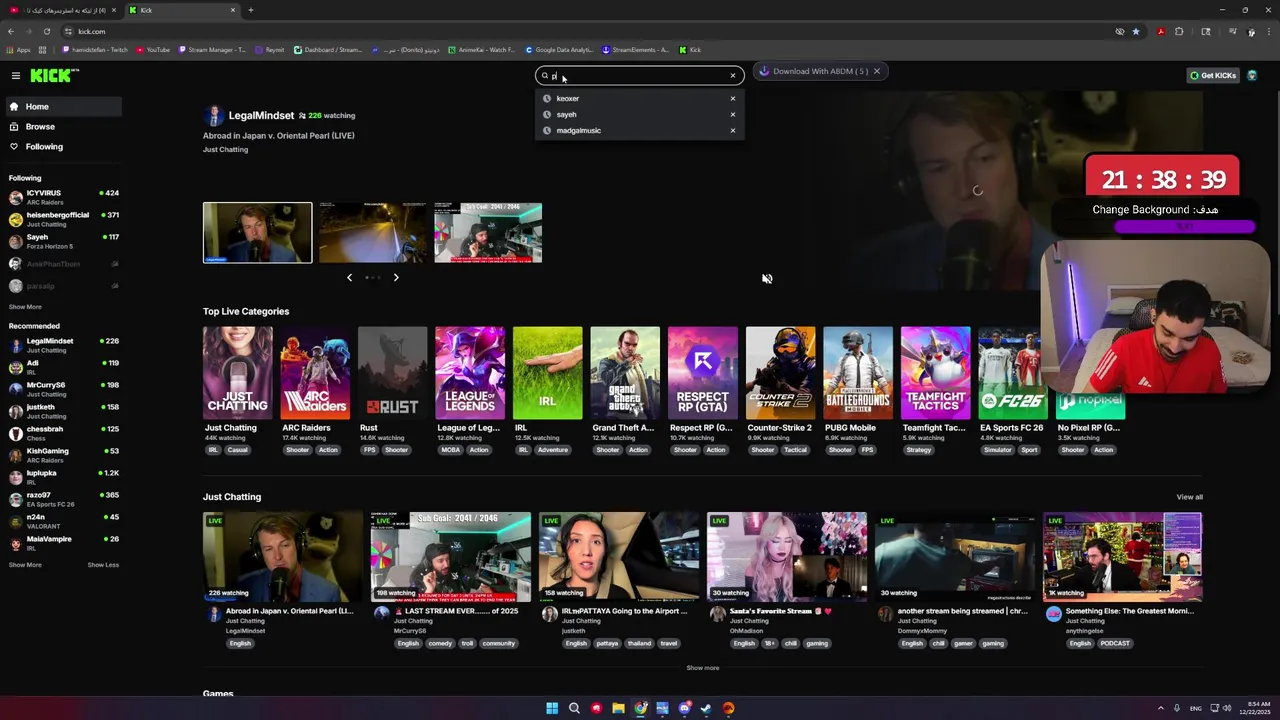Open the user profile avatar menu
Image resolution: width=1280 pixels, height=720 pixels.
[1252, 76]
